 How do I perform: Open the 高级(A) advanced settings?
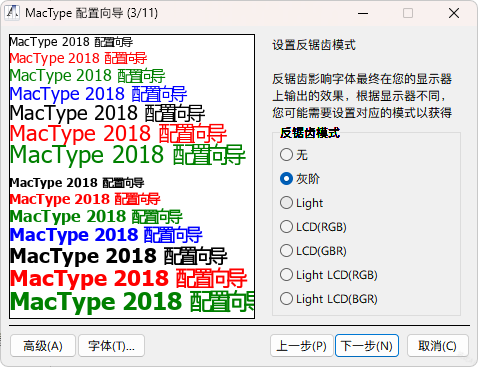click(43, 346)
